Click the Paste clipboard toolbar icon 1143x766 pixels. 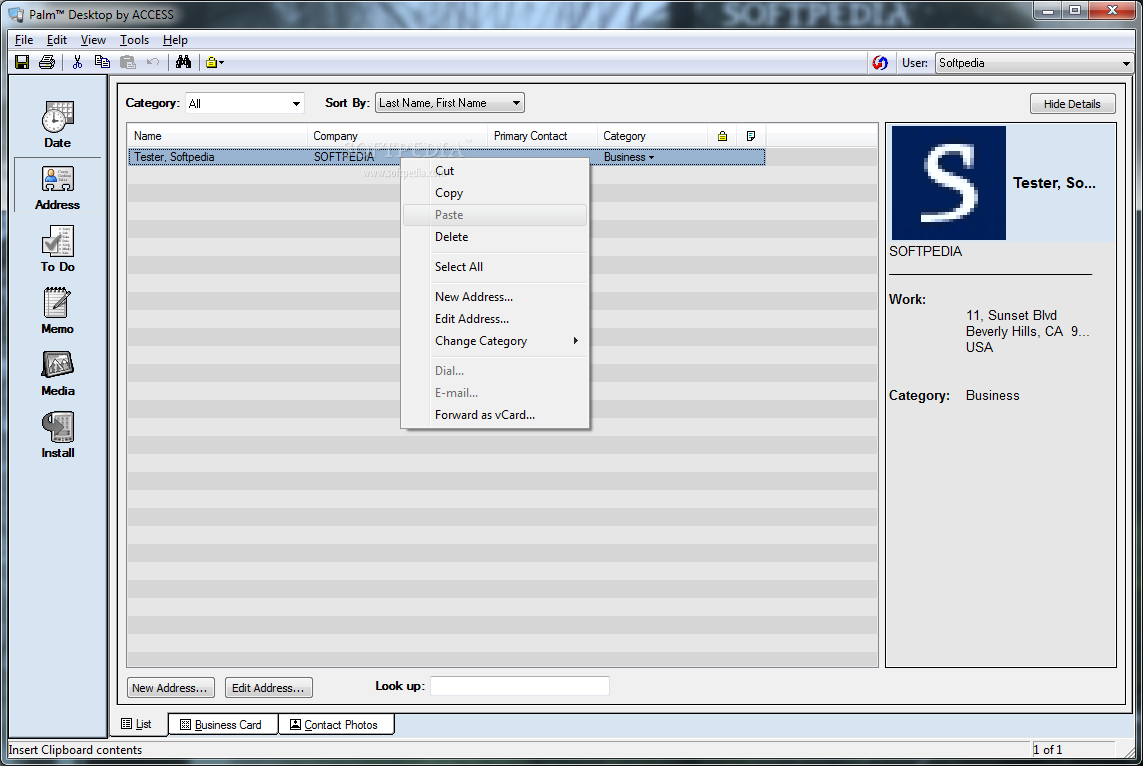tap(128, 63)
